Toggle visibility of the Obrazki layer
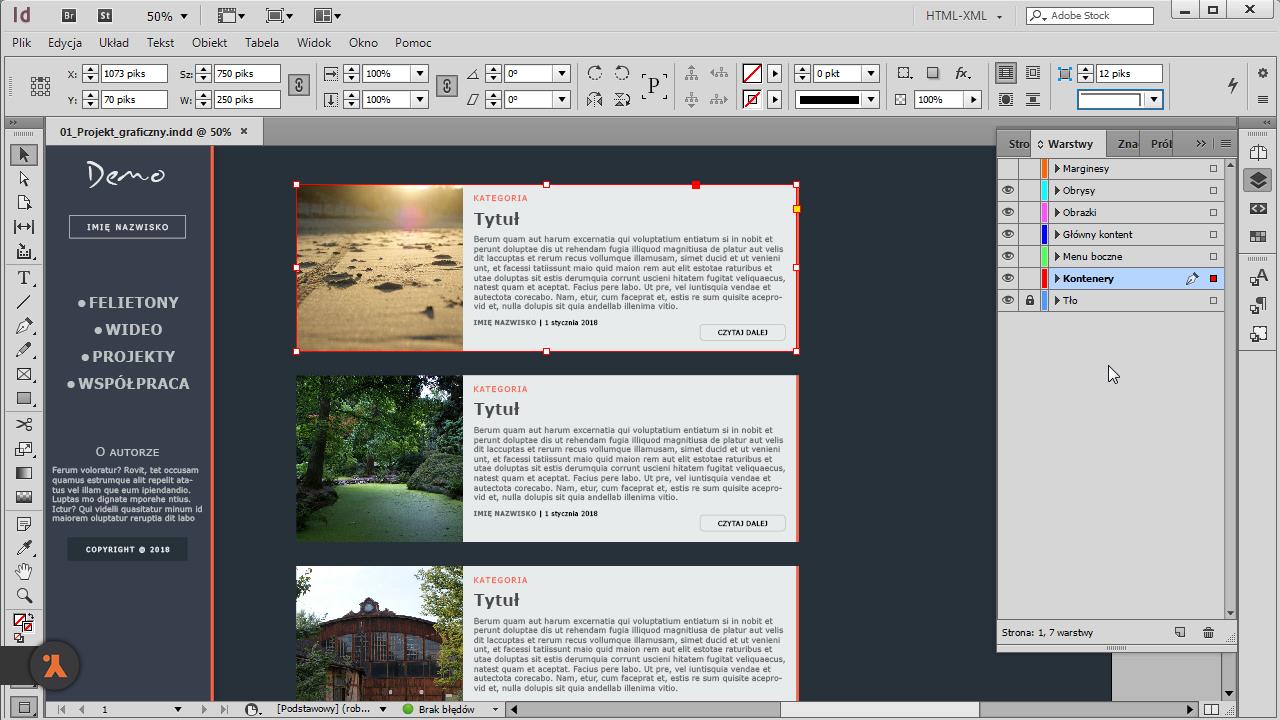1280x720 pixels. pos(1008,212)
